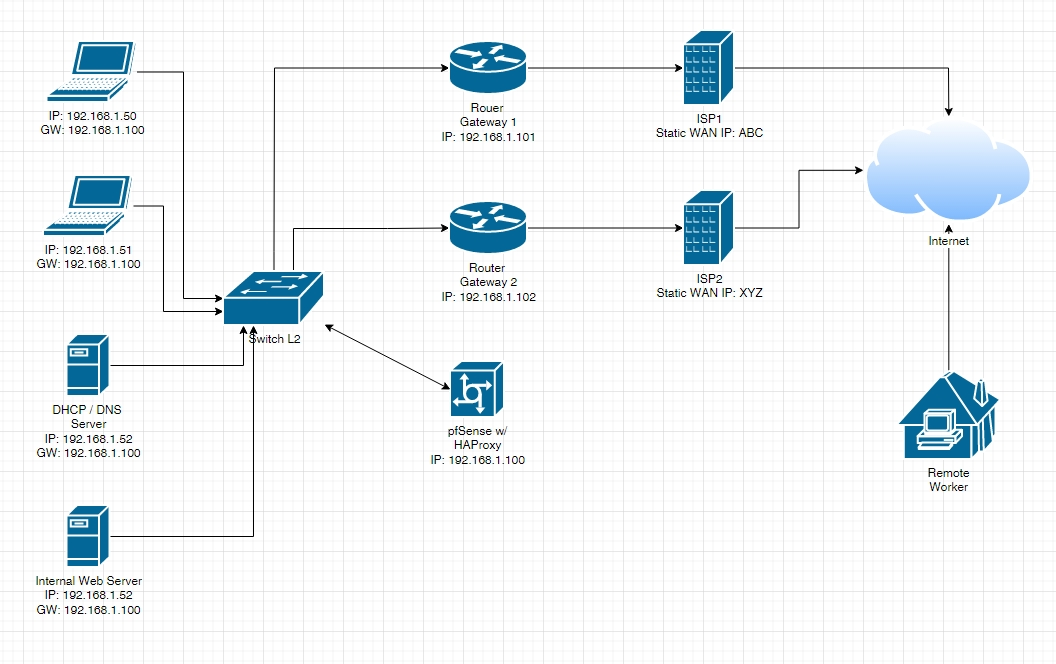Select the Gateway 2 router icon

[487, 228]
